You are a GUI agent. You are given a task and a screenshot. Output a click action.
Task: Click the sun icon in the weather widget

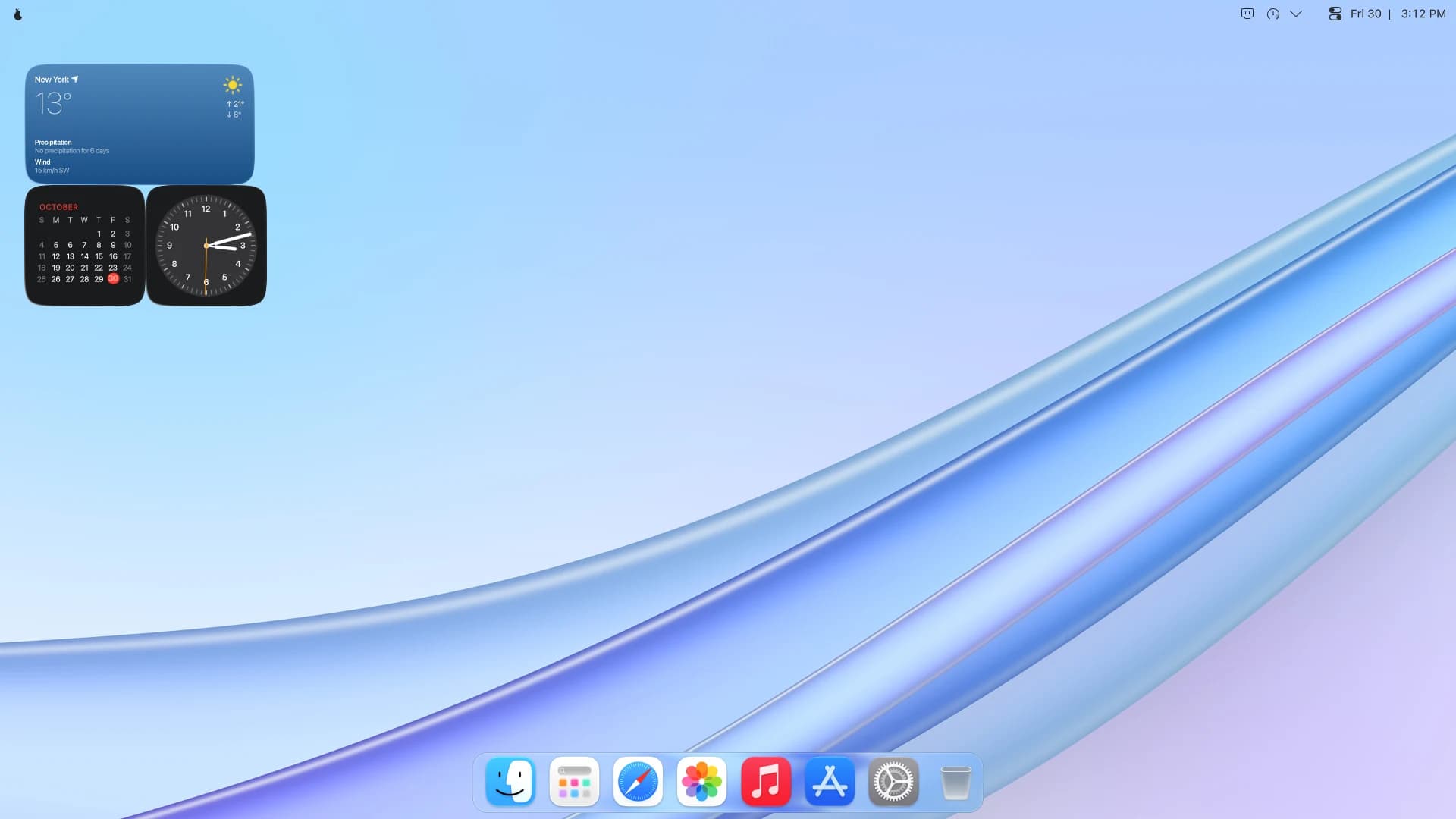(x=233, y=85)
